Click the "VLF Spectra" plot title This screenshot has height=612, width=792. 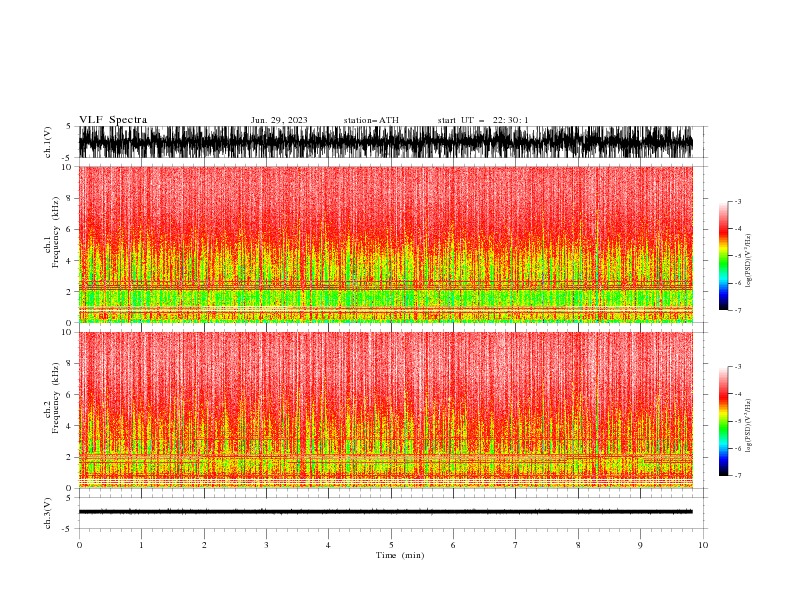tap(113, 120)
